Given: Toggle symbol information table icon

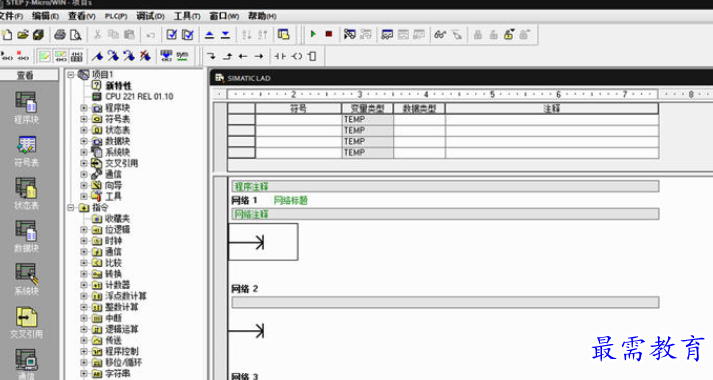Looking at the screenshot, I should tap(77, 56).
